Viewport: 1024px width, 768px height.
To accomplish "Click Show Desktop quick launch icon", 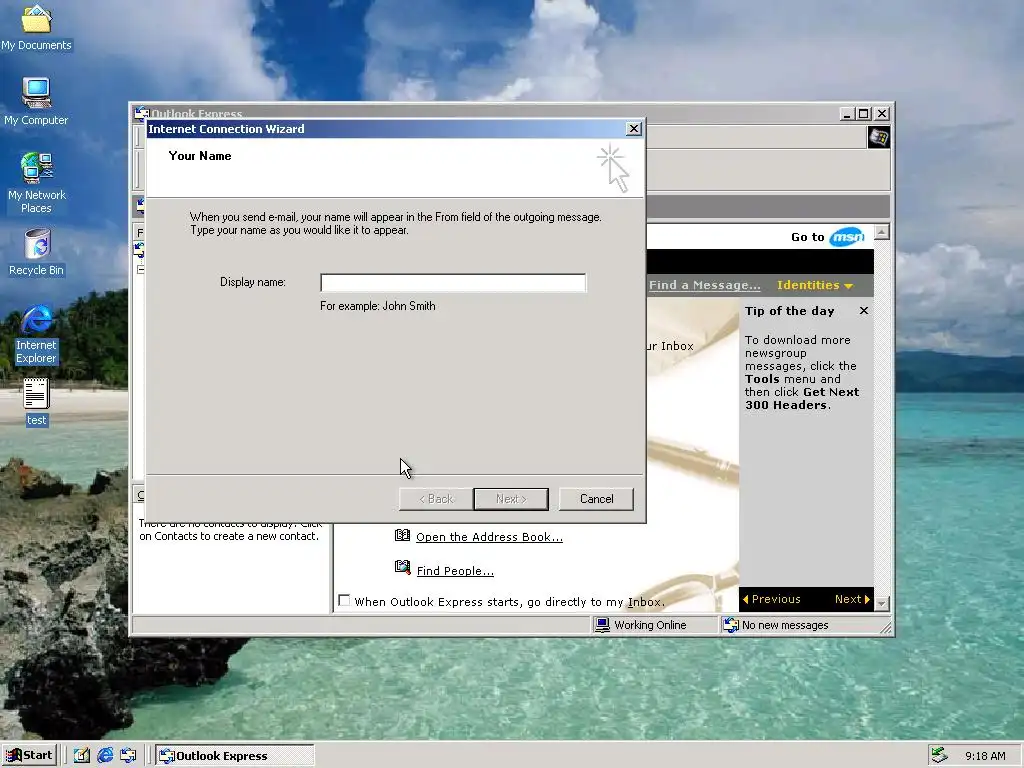I will 82,756.
